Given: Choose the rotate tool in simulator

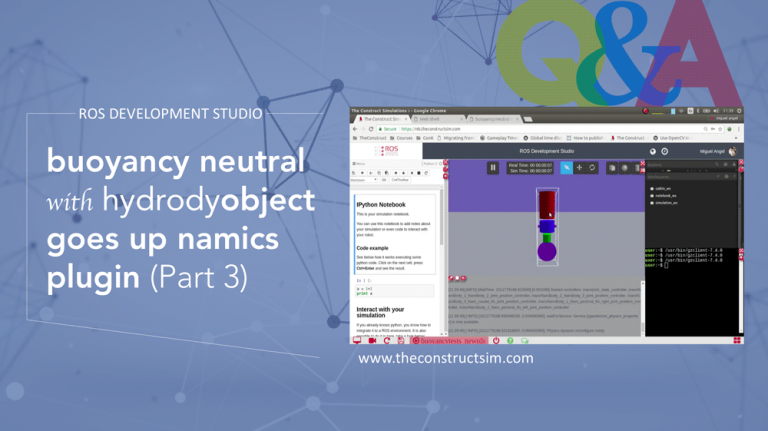Looking at the screenshot, I should tap(592, 168).
